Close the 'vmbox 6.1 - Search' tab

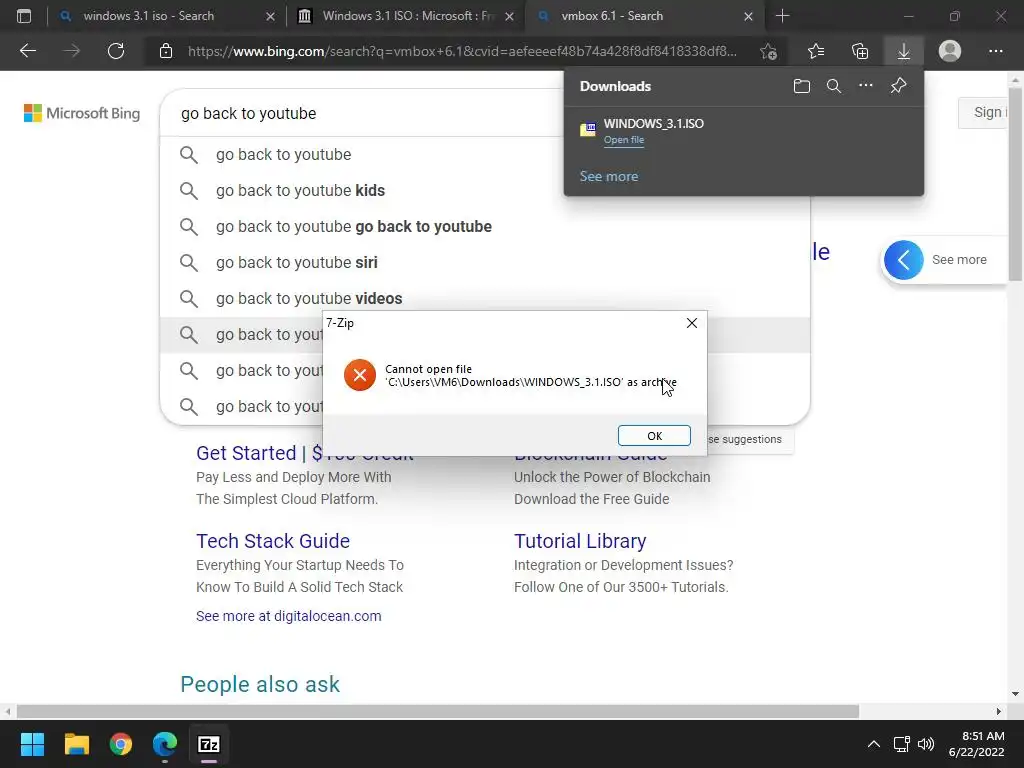coord(748,16)
